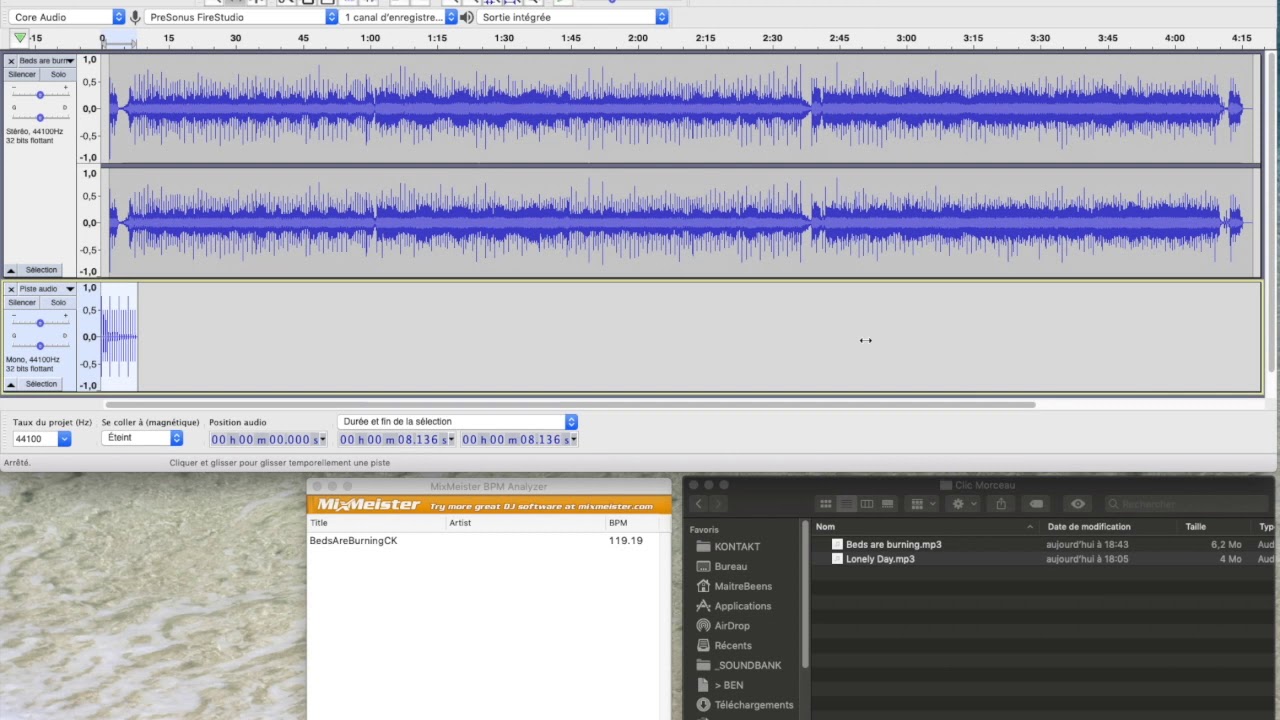Click the Finder share icon
Viewport: 1280px width, 720px height.
[x=1001, y=504]
